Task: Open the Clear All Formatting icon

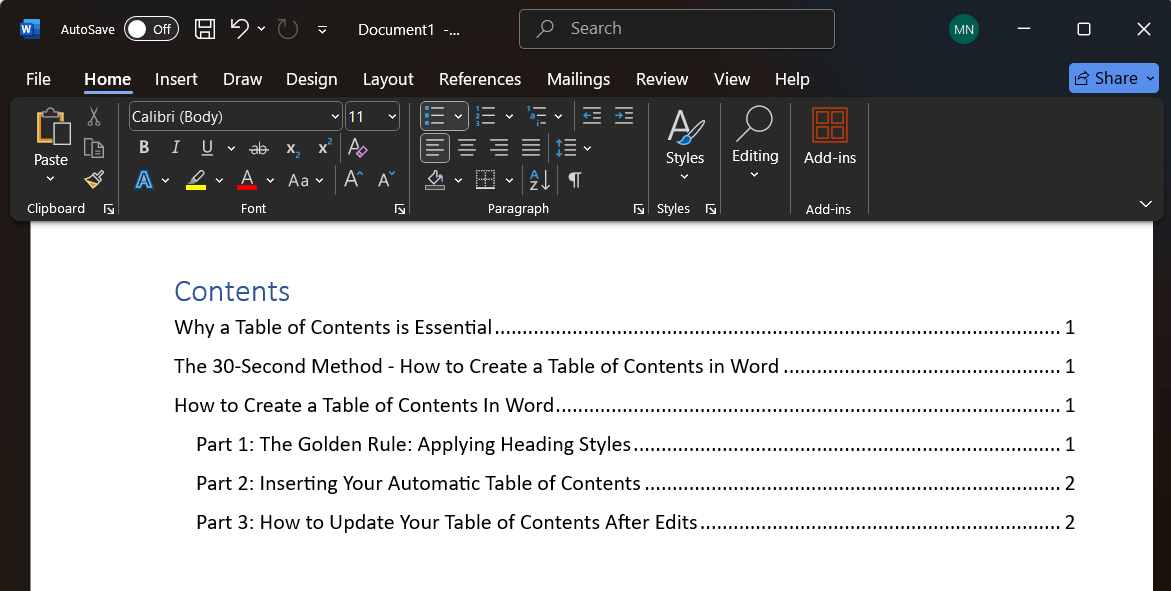Action: pyautogui.click(x=357, y=147)
